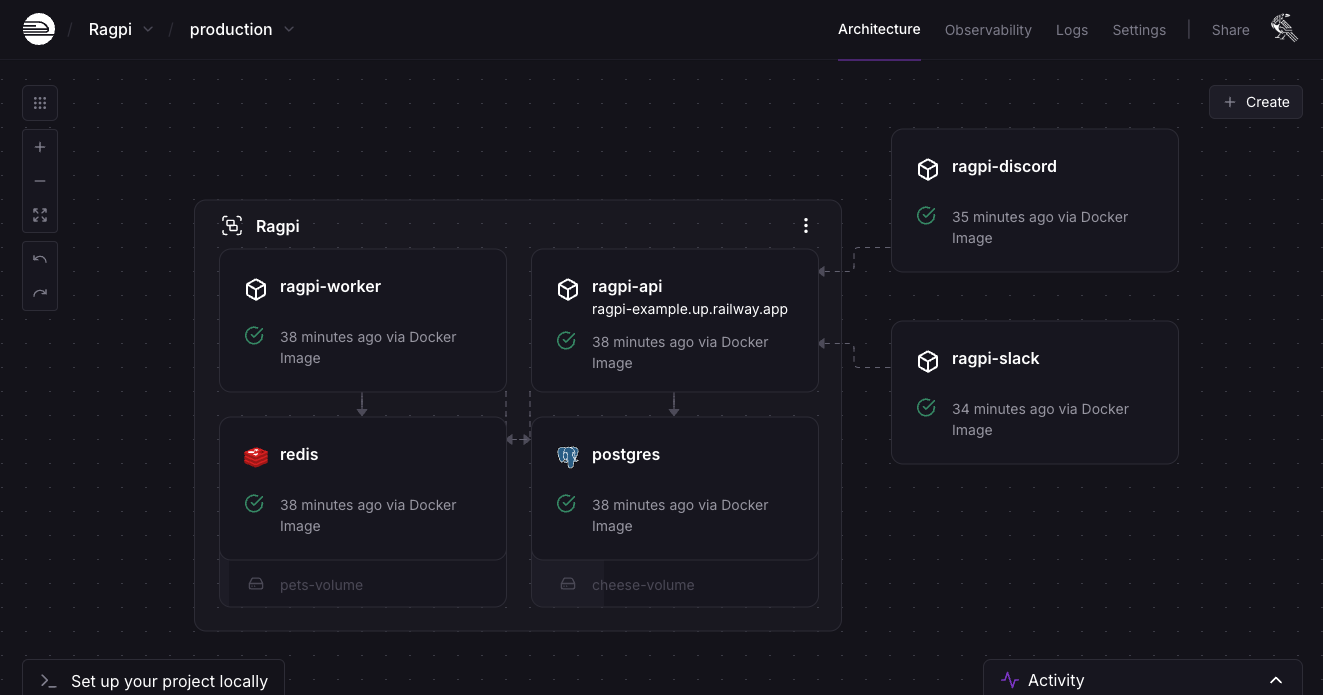Open Ragpi group three-dot menu
1323x695 pixels.
(806, 226)
